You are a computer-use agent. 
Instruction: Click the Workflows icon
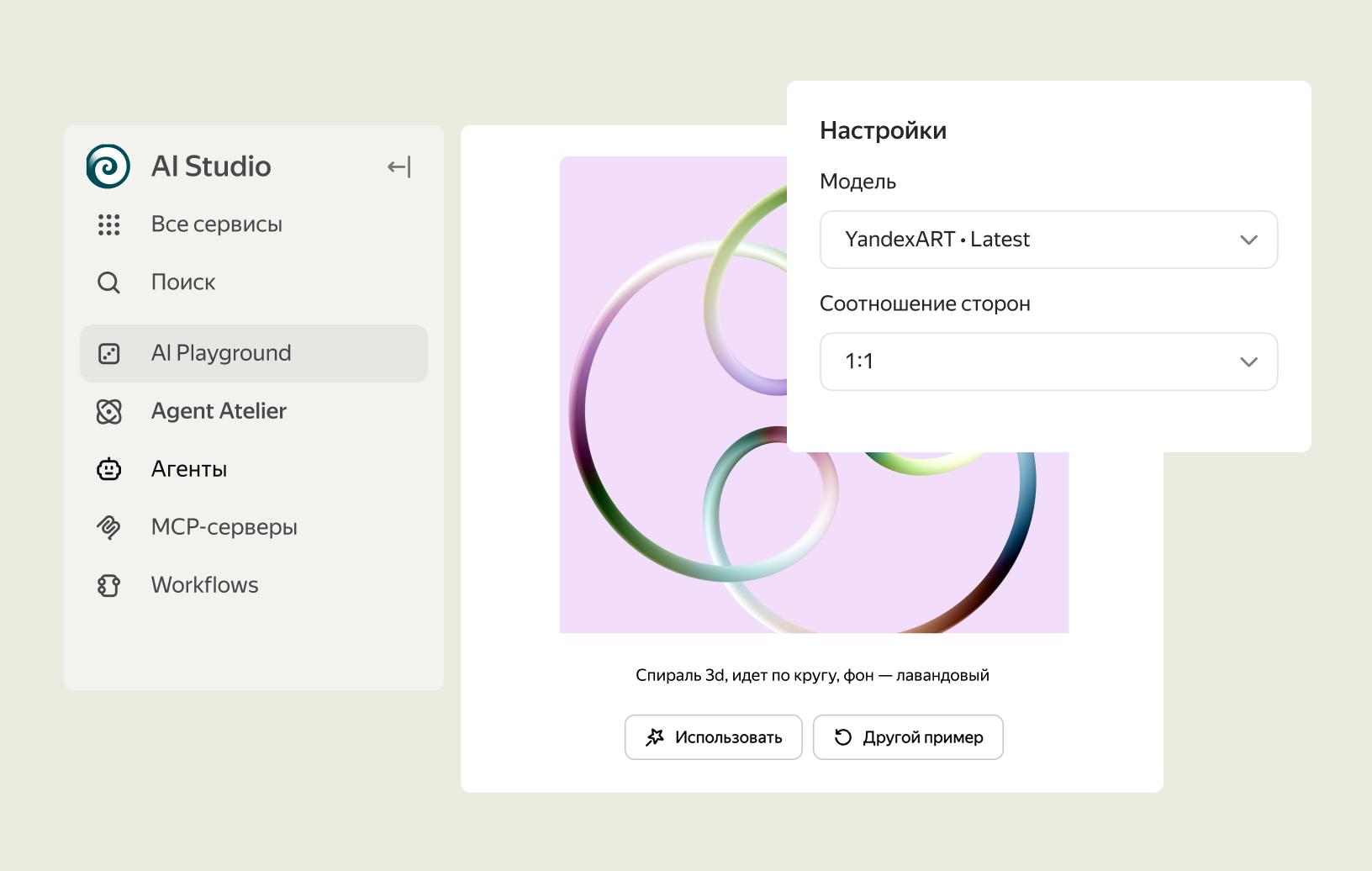(108, 585)
